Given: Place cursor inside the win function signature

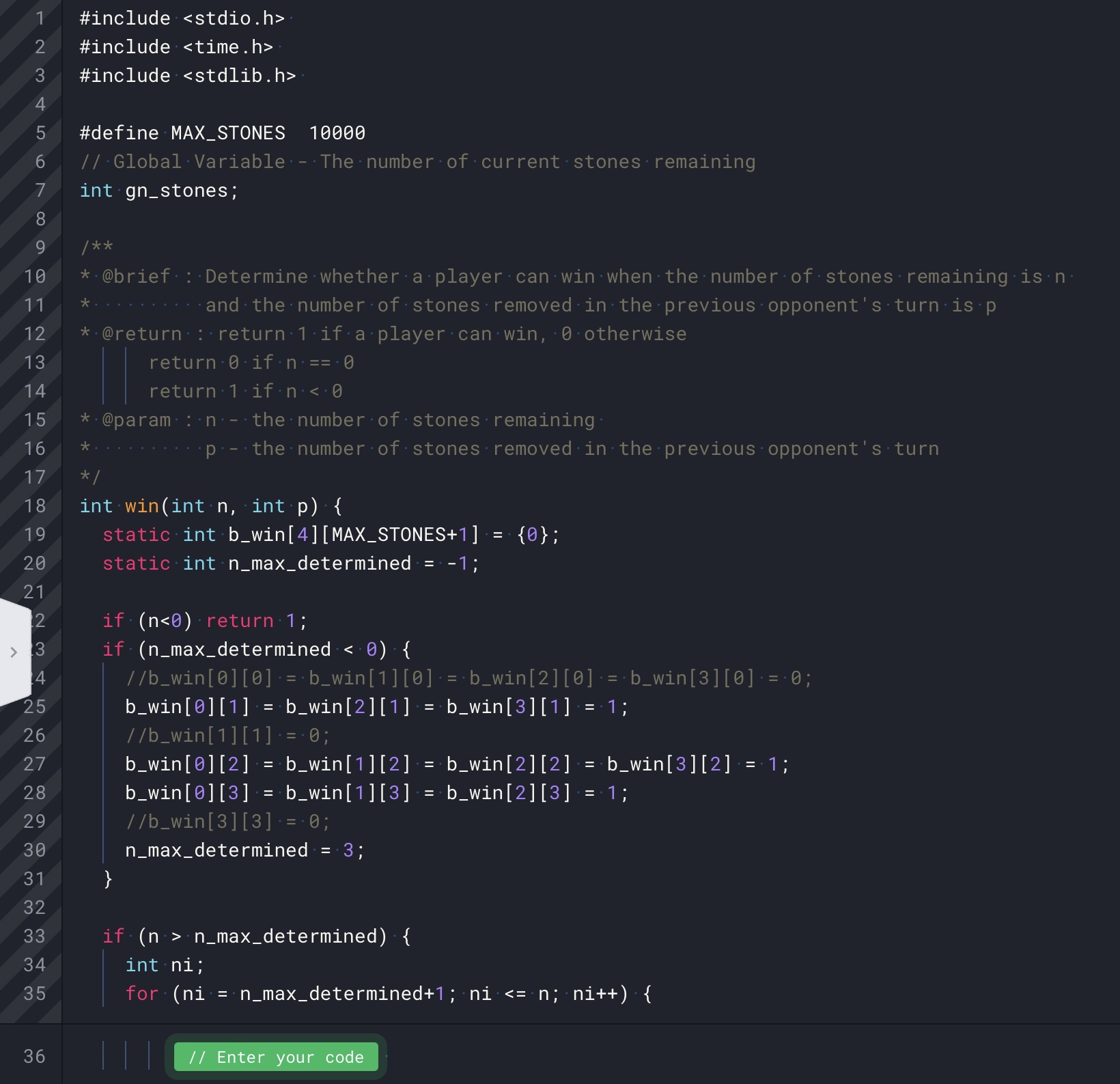Looking at the screenshot, I should click(205, 505).
